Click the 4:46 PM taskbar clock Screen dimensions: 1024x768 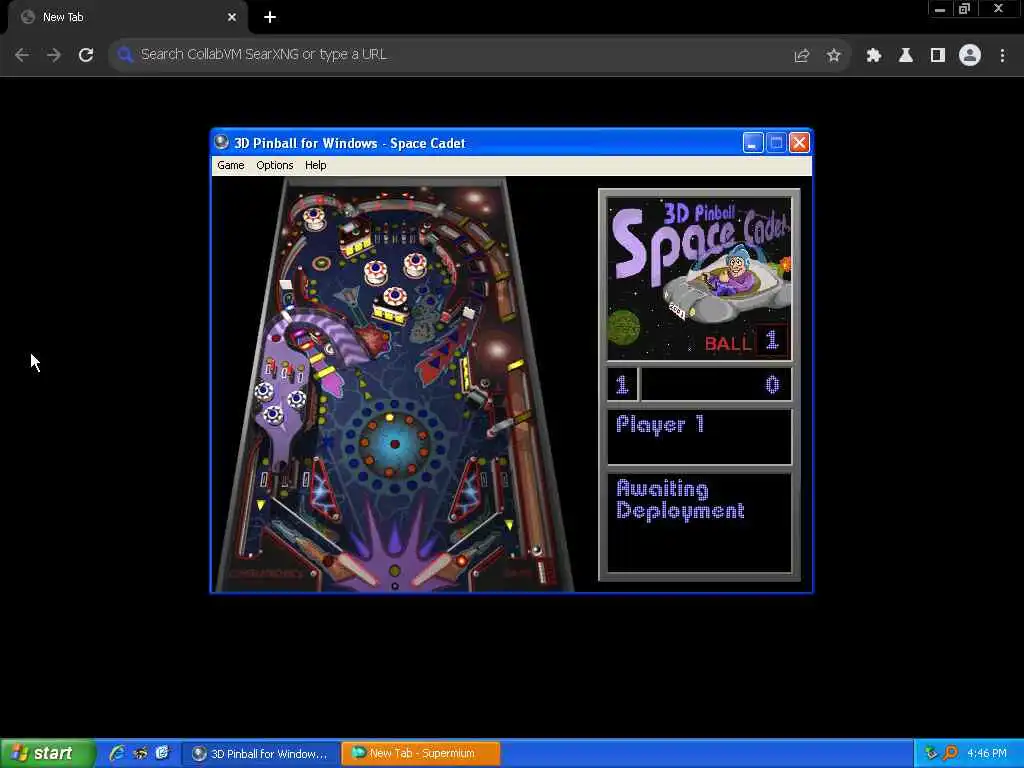click(987, 753)
